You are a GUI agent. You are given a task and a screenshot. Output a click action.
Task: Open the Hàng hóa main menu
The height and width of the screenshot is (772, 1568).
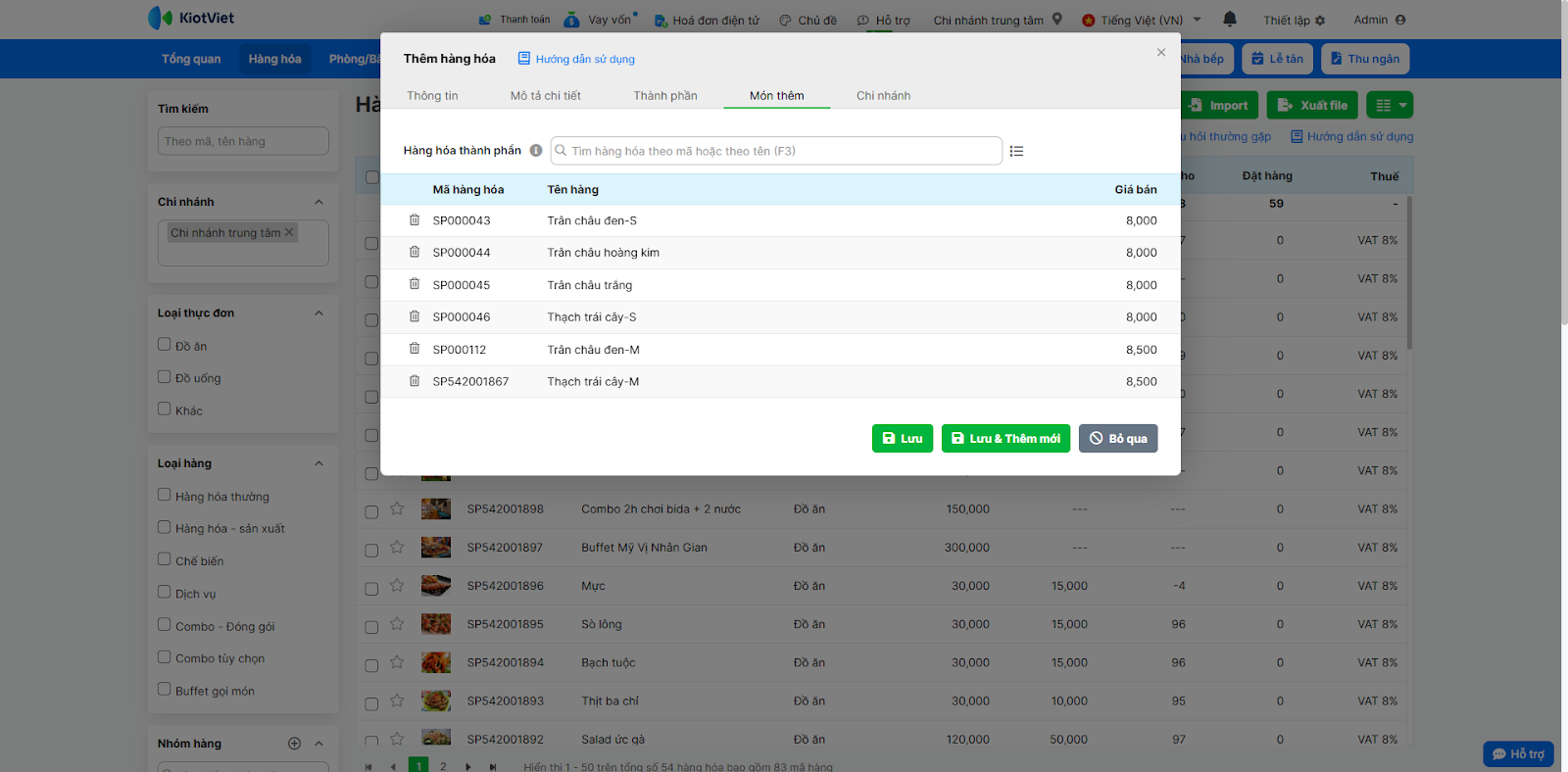(x=275, y=59)
